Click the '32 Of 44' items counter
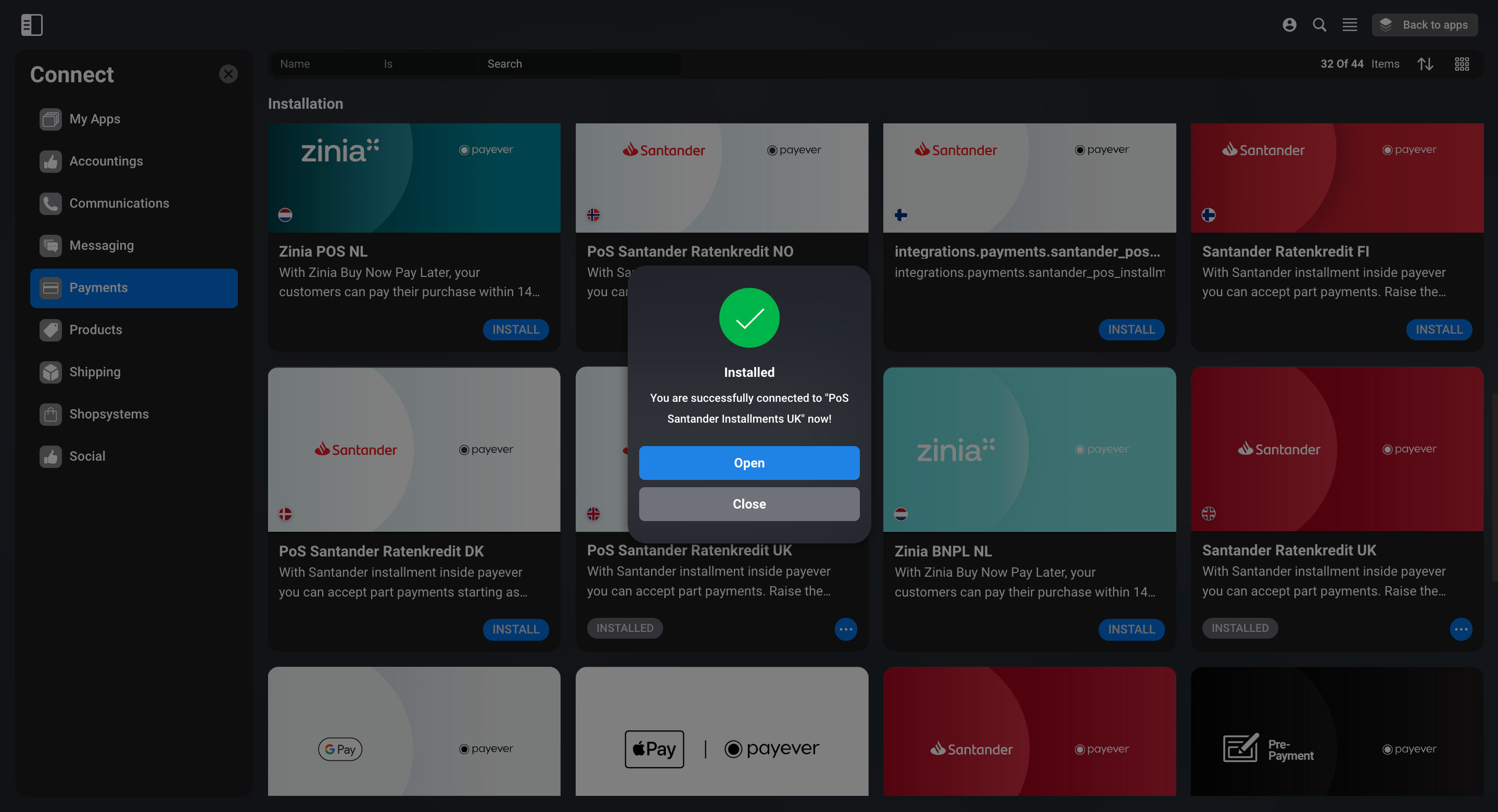Viewport: 1498px width, 812px height. [x=1341, y=64]
